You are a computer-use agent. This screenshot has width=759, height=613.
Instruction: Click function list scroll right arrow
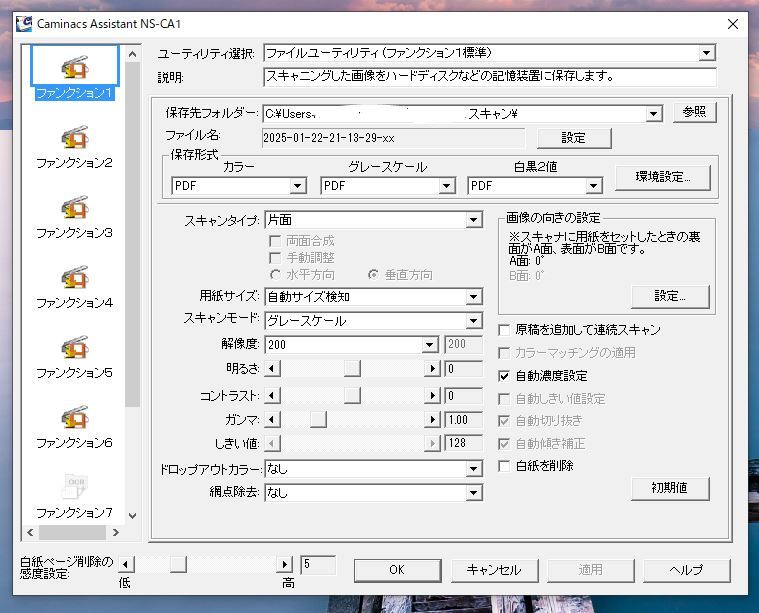point(115,533)
